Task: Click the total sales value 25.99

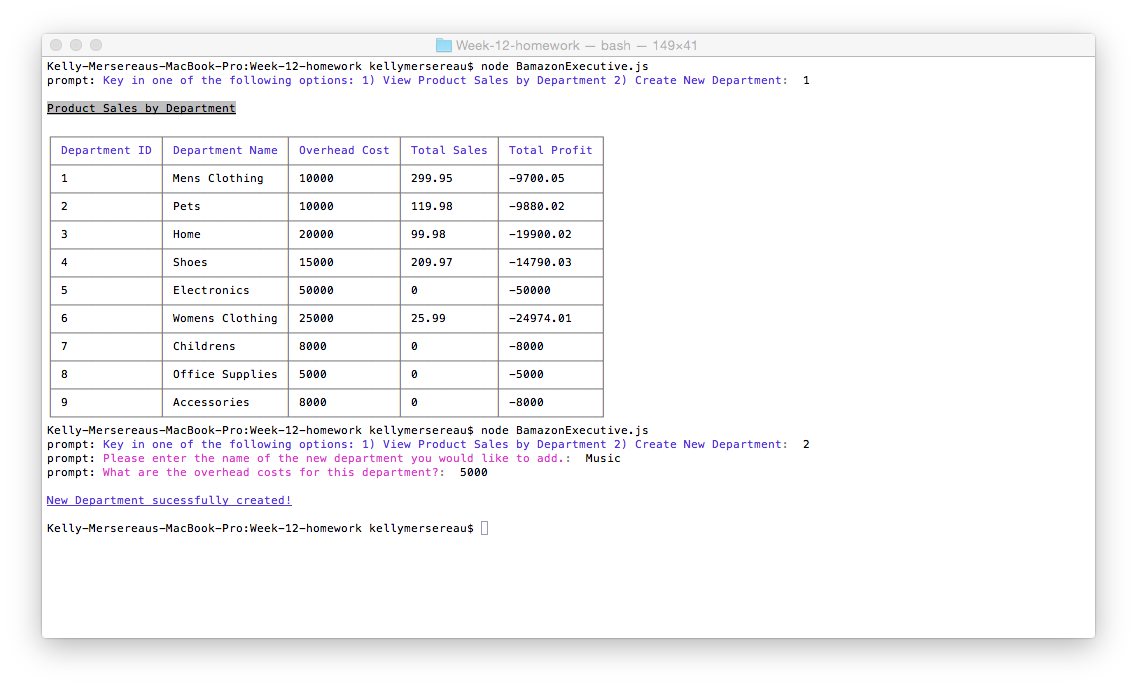Action: pos(428,318)
